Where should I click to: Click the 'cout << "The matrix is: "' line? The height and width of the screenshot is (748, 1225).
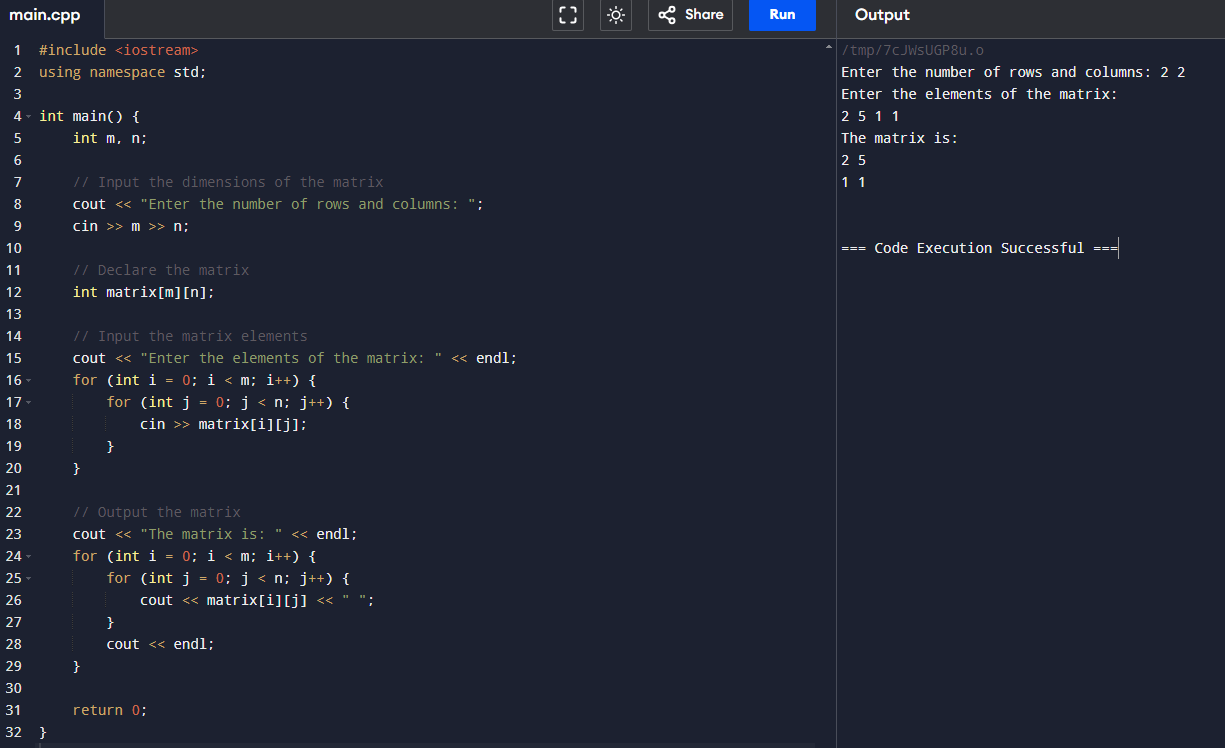(215, 534)
